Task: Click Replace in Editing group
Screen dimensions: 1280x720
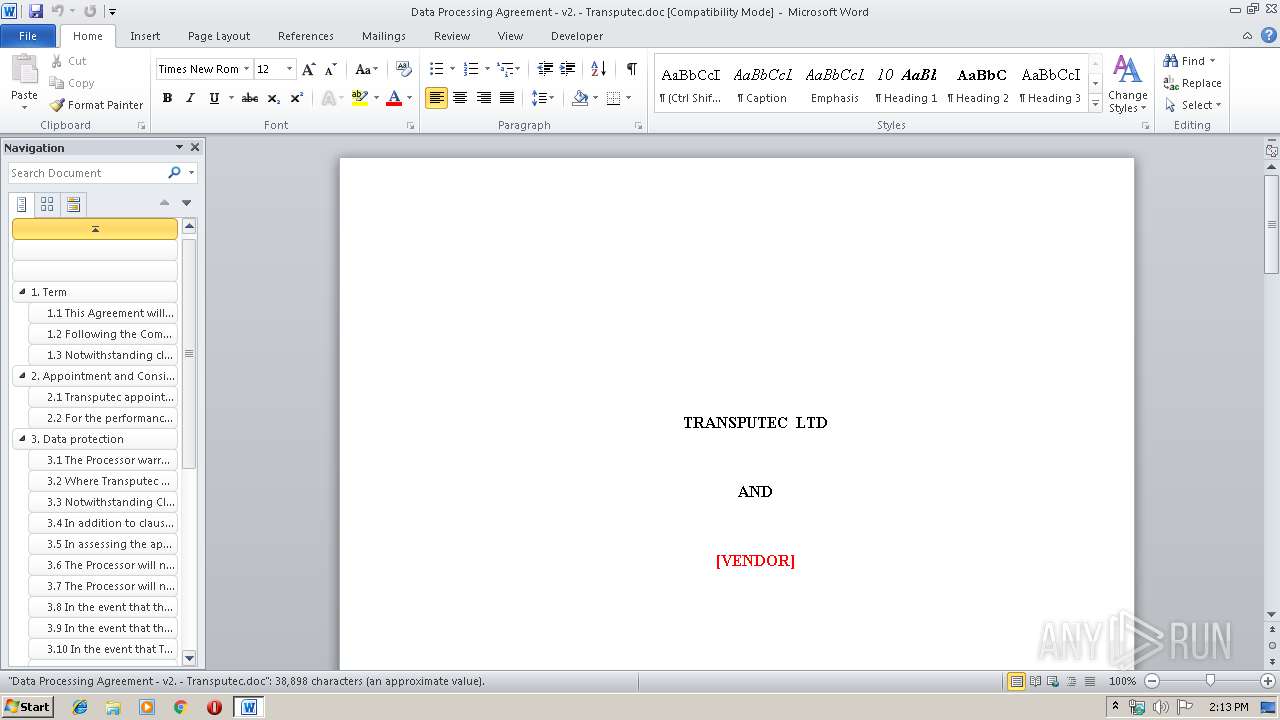Action: 1192,83
